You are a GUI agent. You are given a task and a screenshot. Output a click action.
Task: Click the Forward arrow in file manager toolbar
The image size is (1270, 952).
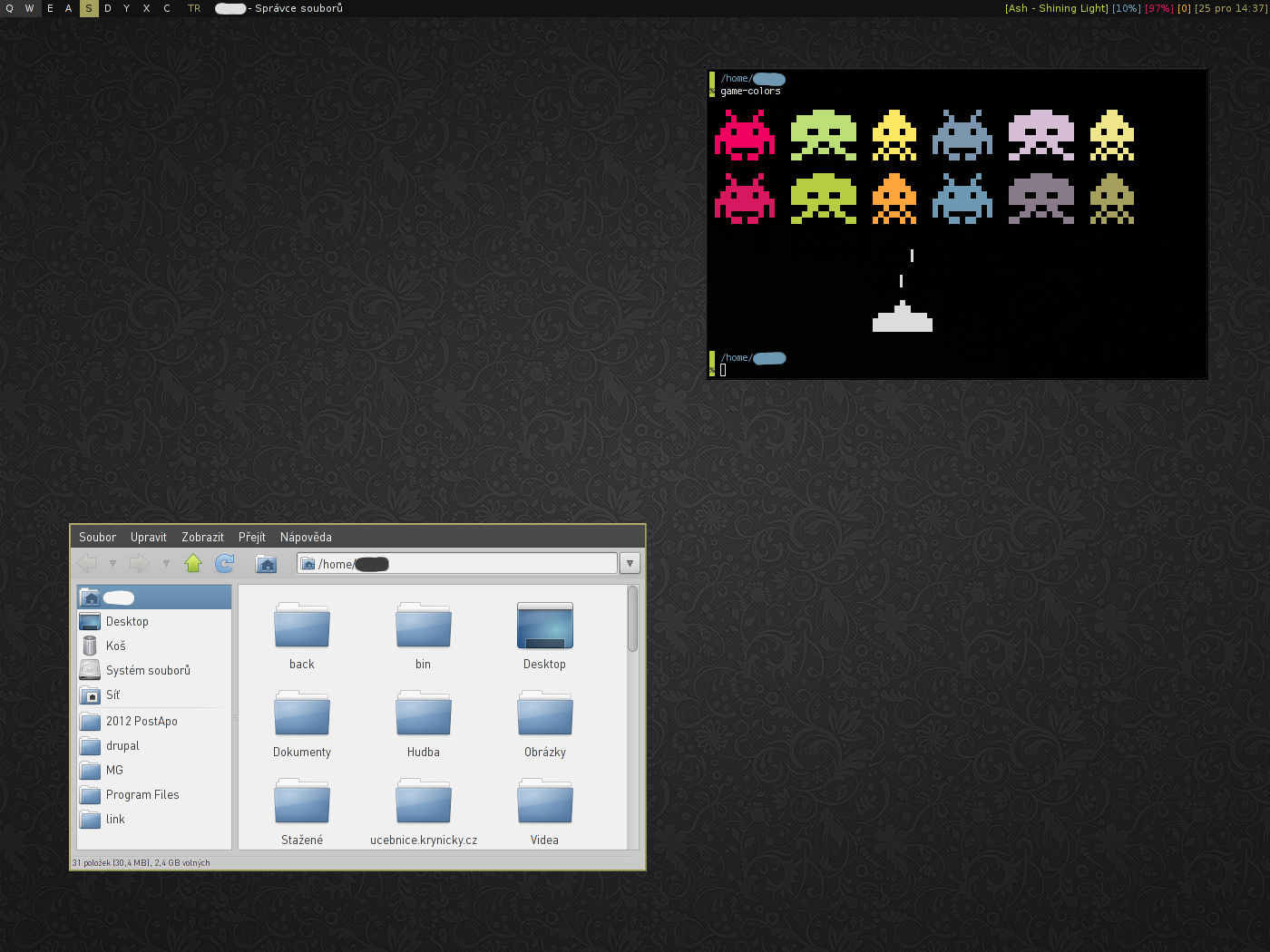coord(139,563)
